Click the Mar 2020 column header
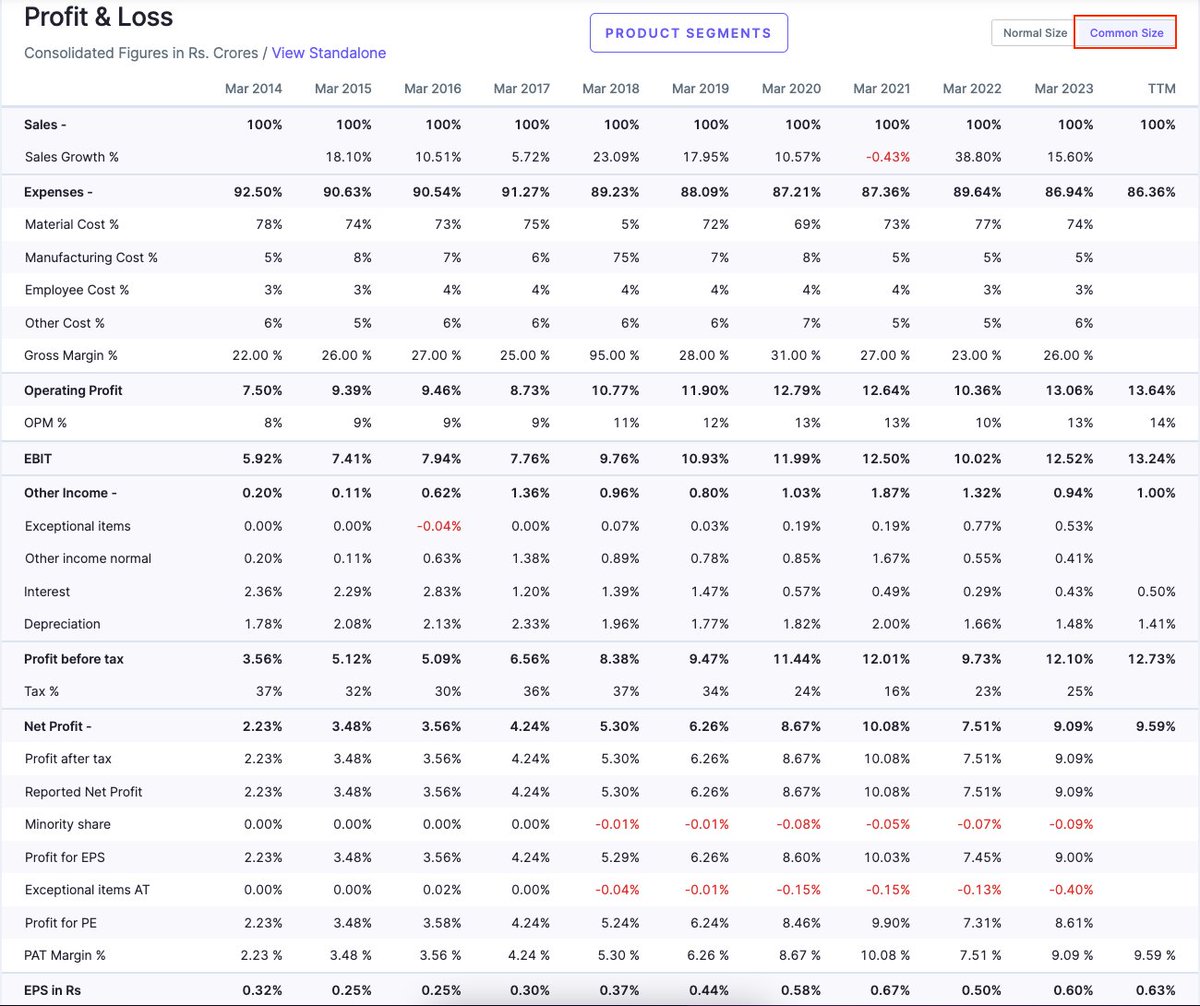This screenshot has height=1006, width=1200. point(791,89)
